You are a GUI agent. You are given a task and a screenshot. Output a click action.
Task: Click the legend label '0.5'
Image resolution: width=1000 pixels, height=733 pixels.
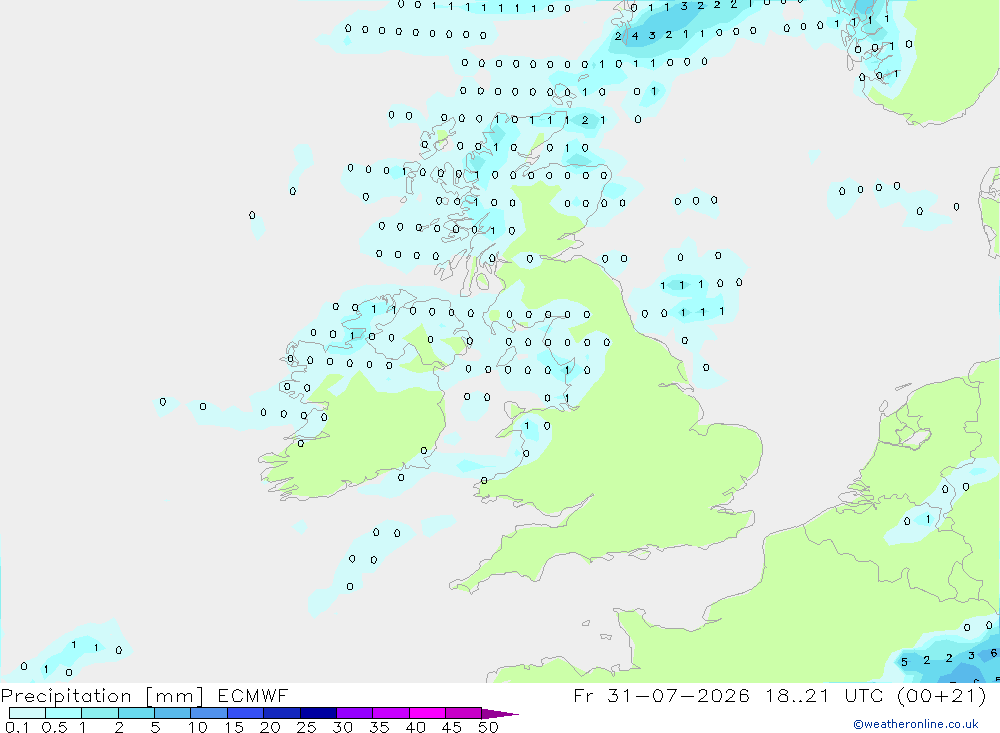(x=54, y=727)
